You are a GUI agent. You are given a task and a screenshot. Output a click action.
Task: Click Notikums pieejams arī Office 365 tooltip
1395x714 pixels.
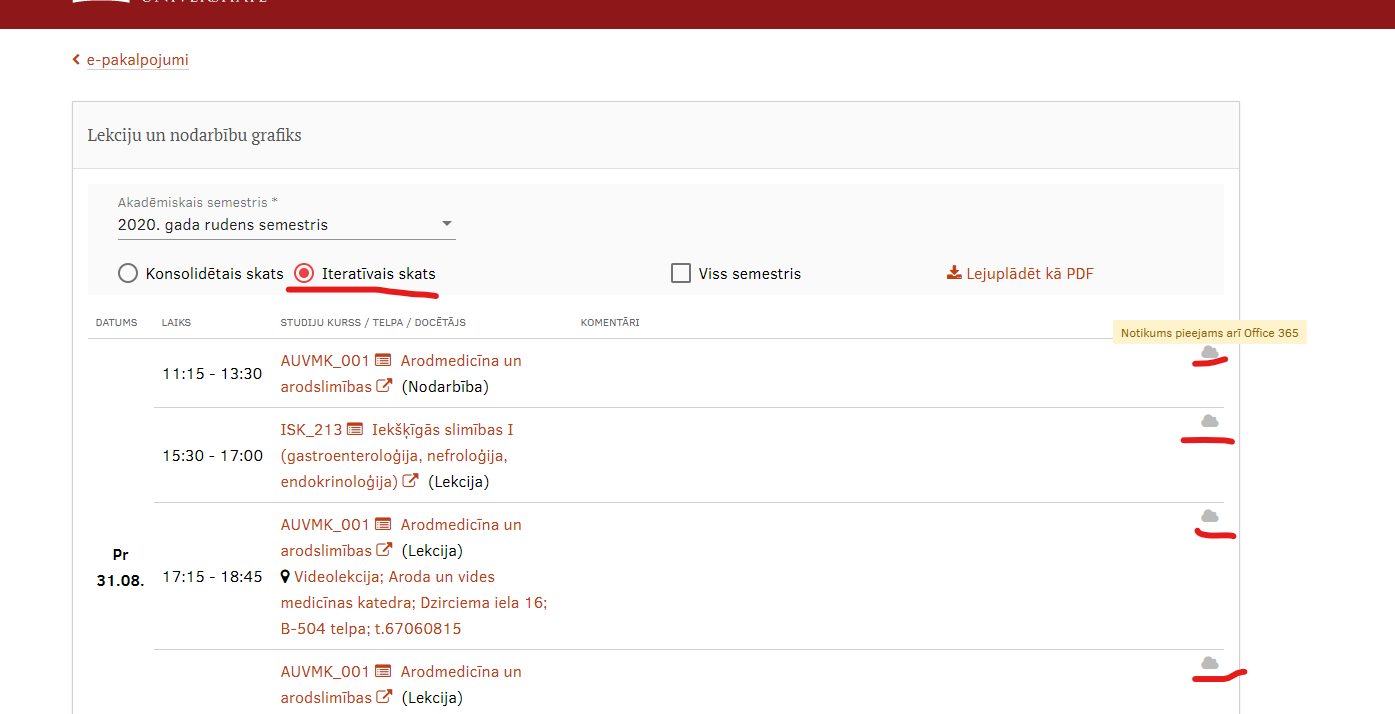(1210, 333)
